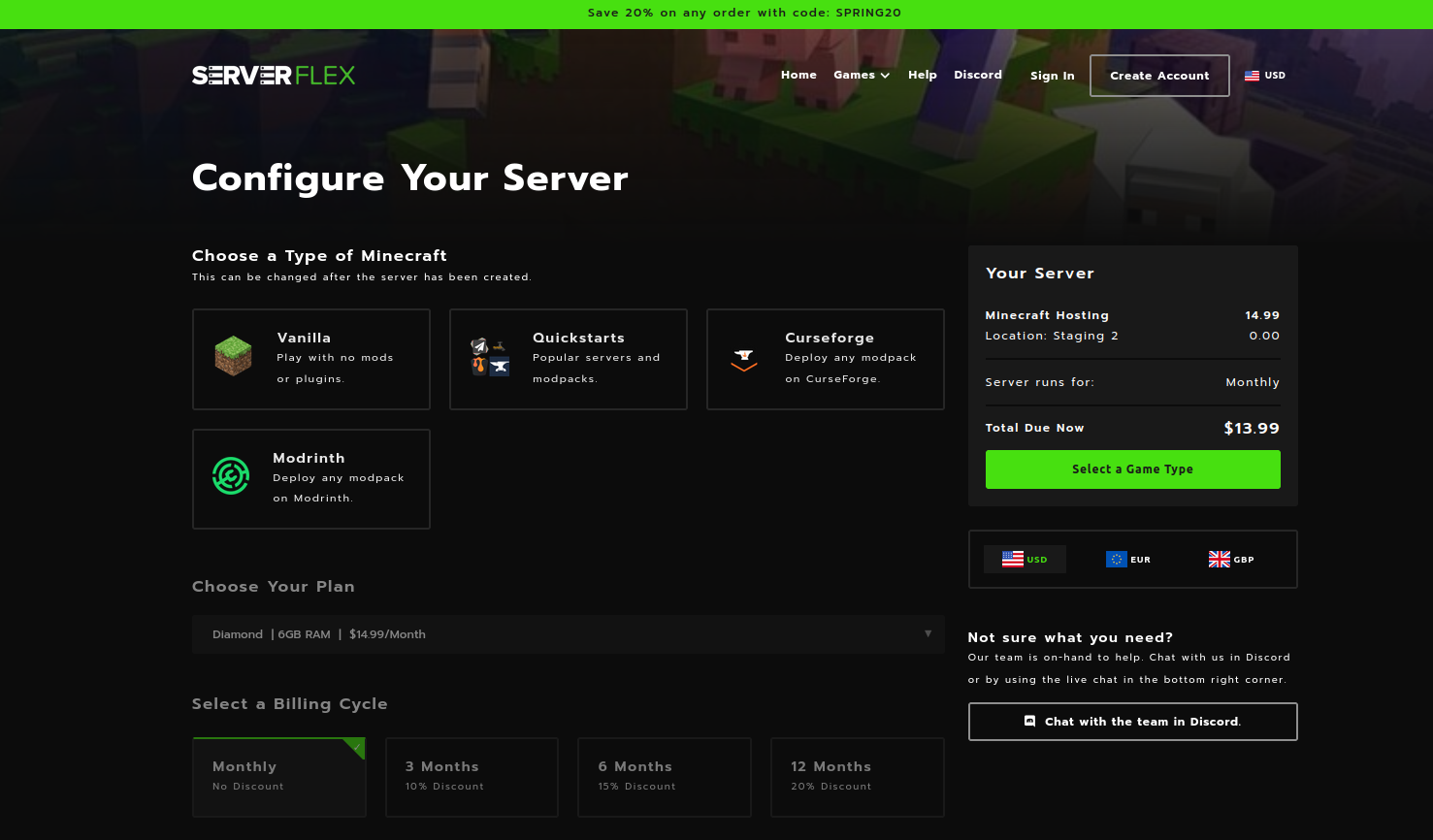Open the Help page link
This screenshot has width=1433, height=840.
[x=923, y=75]
